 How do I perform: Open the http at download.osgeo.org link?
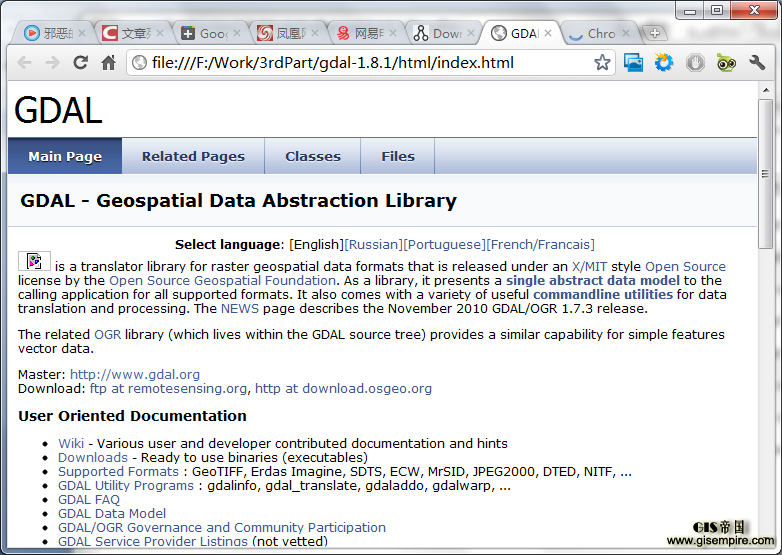click(343, 388)
